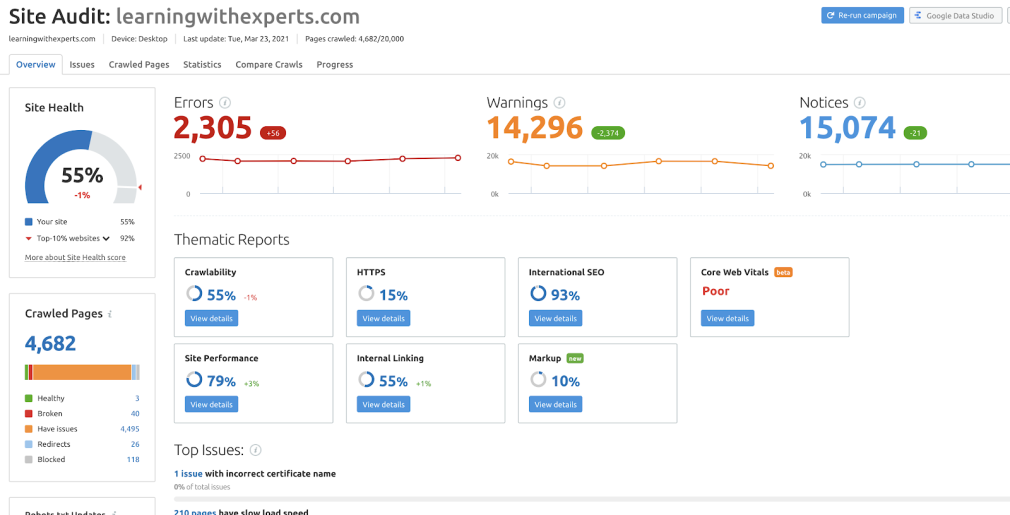
Task: Click the info icon next to Errors
Action: (x=225, y=103)
